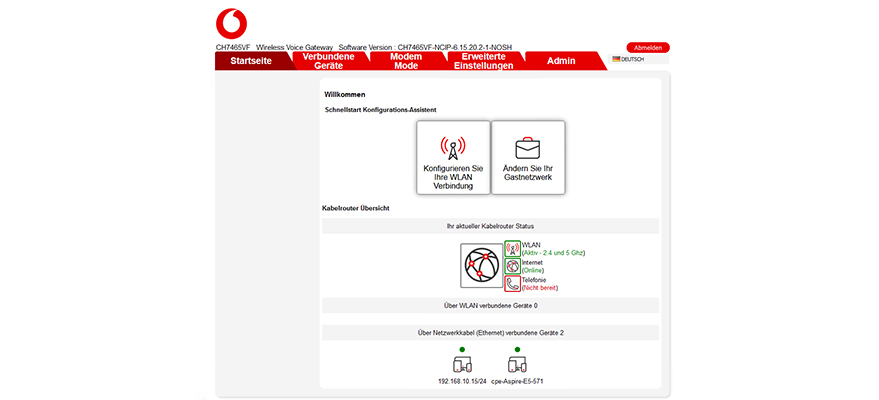Select the WLAN status icon
This screenshot has width=879, height=400.
512,248
